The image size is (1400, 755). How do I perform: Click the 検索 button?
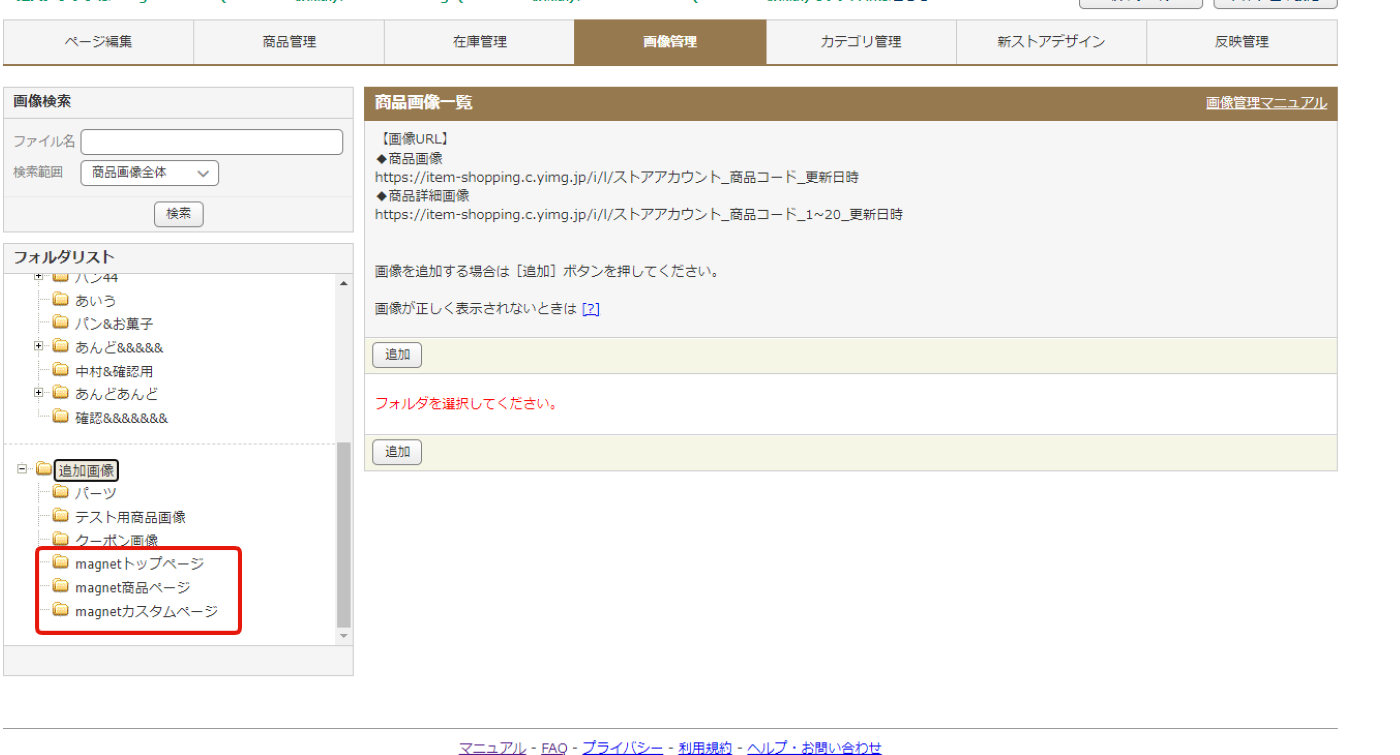(x=179, y=214)
